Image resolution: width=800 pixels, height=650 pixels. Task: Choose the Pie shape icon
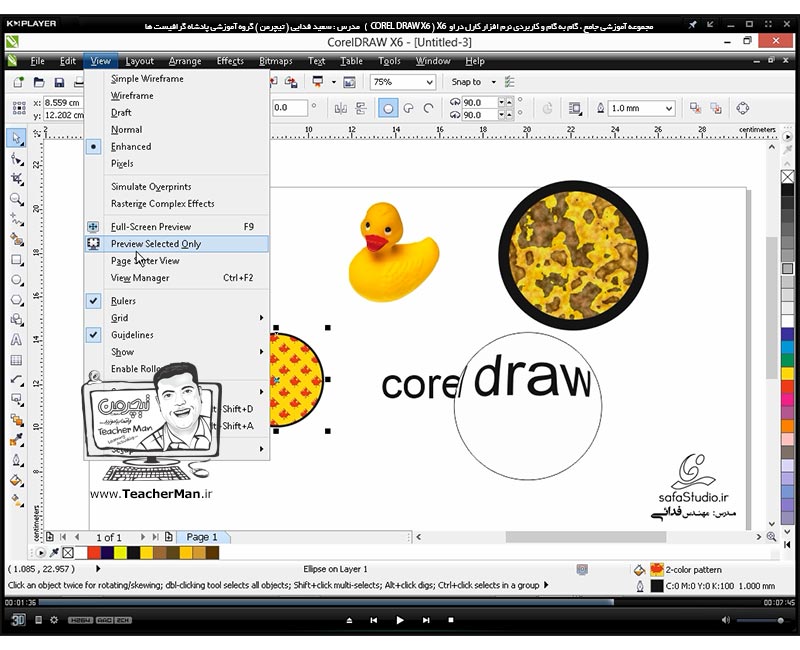click(x=408, y=108)
